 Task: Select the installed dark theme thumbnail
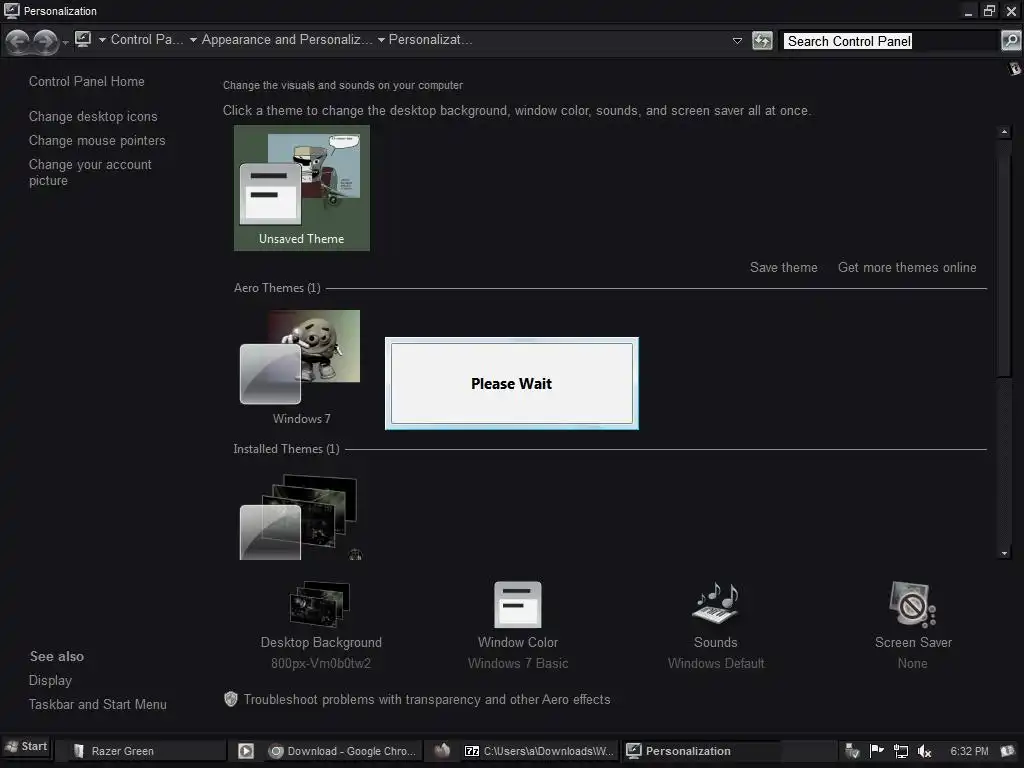tap(300, 518)
